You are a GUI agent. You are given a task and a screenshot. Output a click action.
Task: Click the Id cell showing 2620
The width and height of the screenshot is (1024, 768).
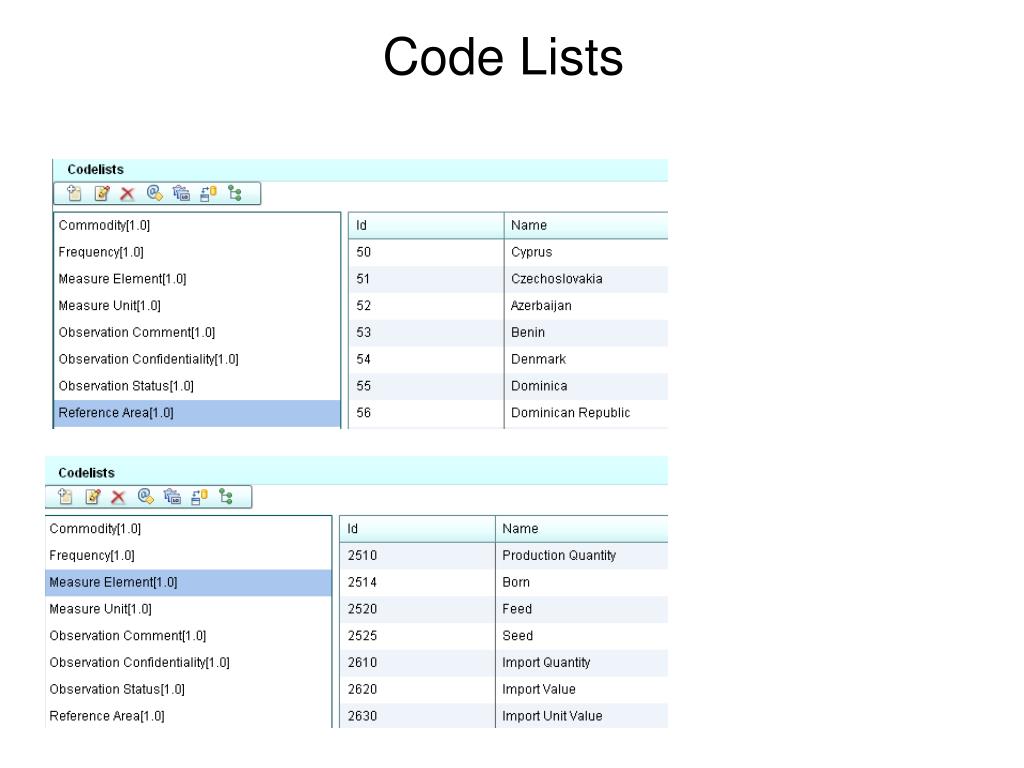coord(417,690)
